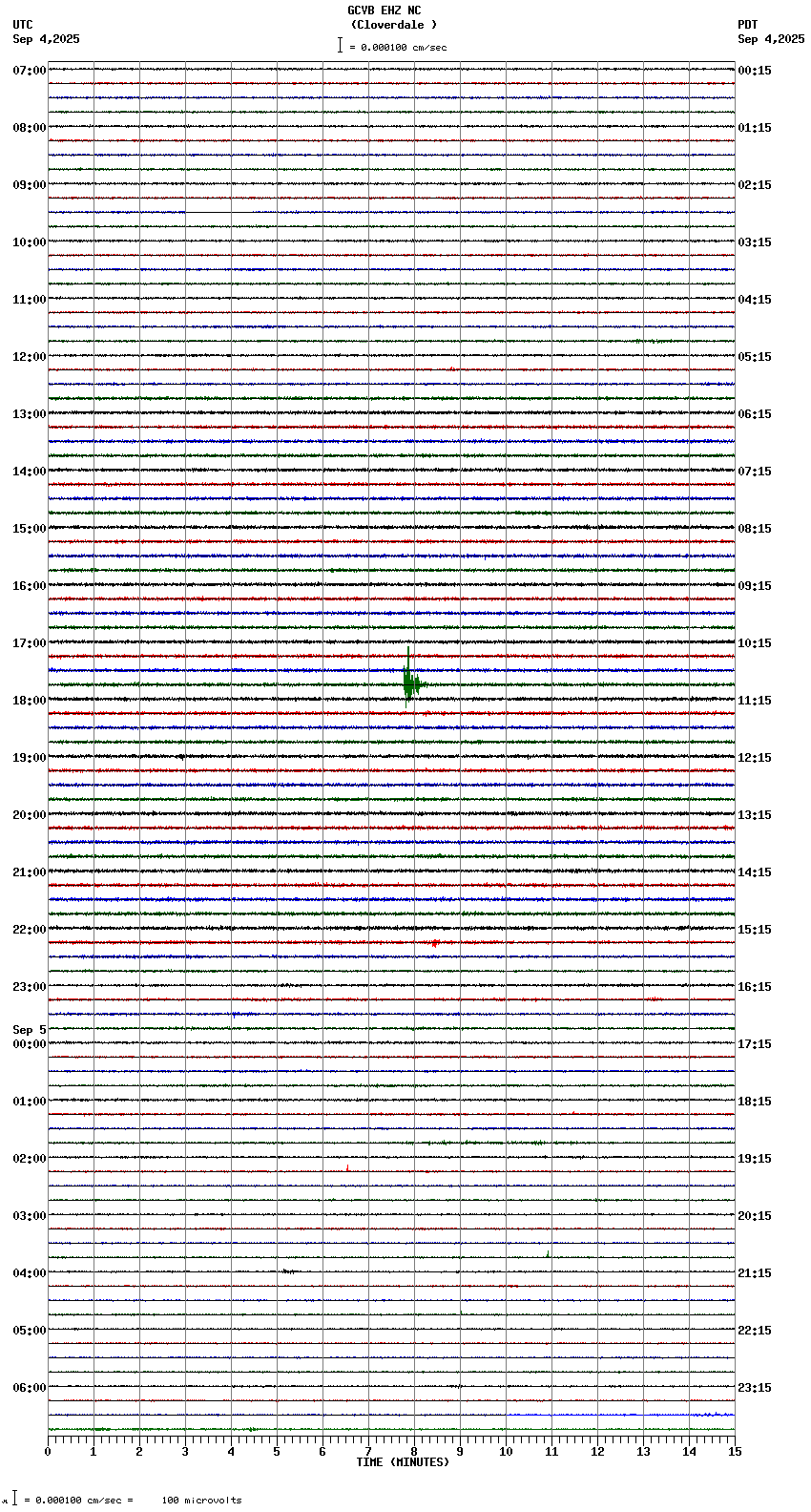Click the 02:00 UTC time label
Screen dimensions: 811x1512
[30, 1159]
